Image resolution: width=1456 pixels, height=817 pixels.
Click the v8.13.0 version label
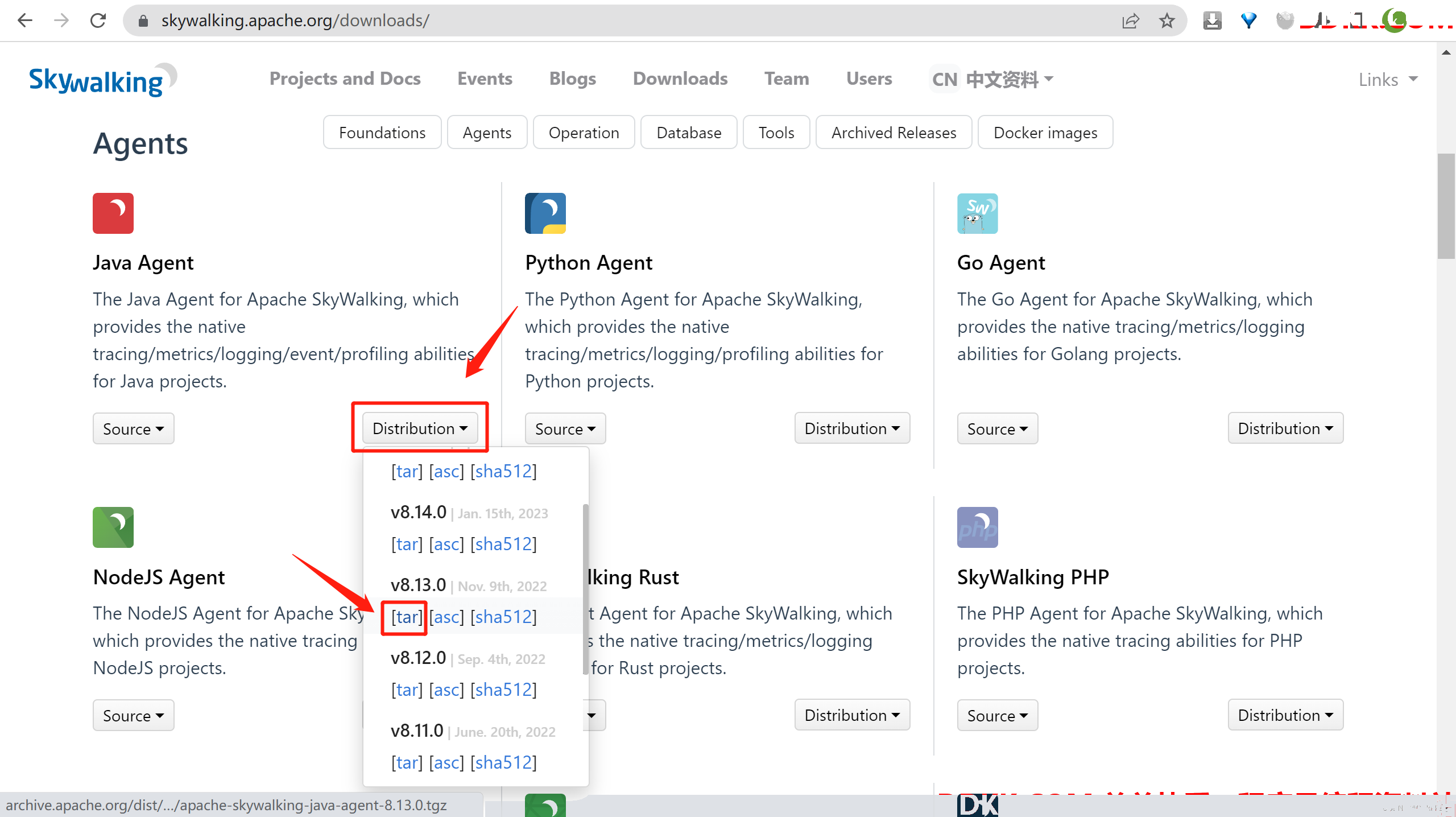(x=418, y=585)
